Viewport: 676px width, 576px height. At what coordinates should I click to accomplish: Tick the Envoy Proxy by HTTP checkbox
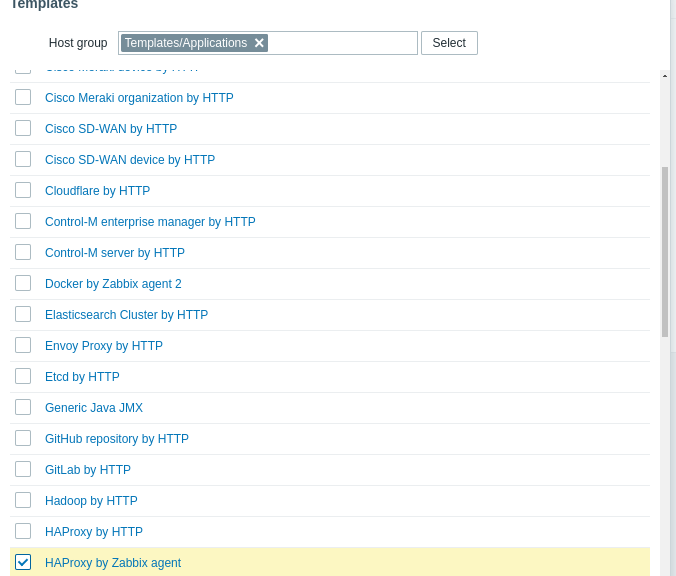click(x=23, y=346)
